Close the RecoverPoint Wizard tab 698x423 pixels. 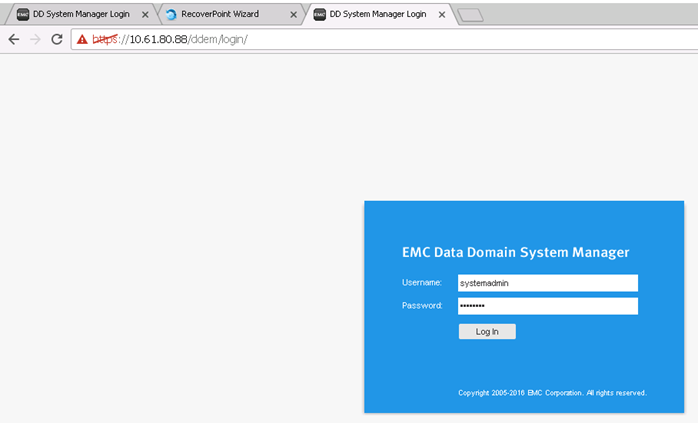click(x=293, y=15)
